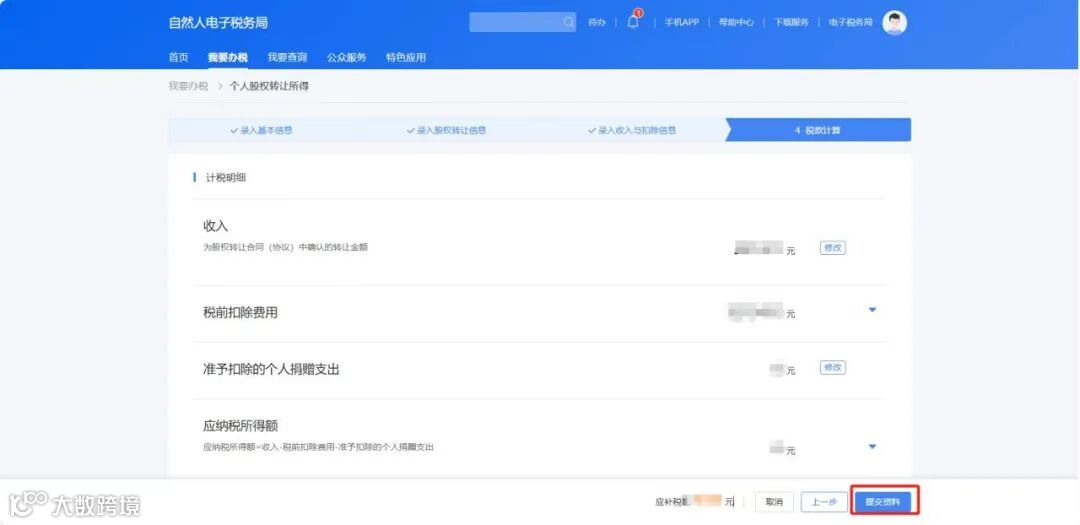This screenshot has width=1080, height=525.
Task: Open 下载服务 link
Action: tap(791, 22)
